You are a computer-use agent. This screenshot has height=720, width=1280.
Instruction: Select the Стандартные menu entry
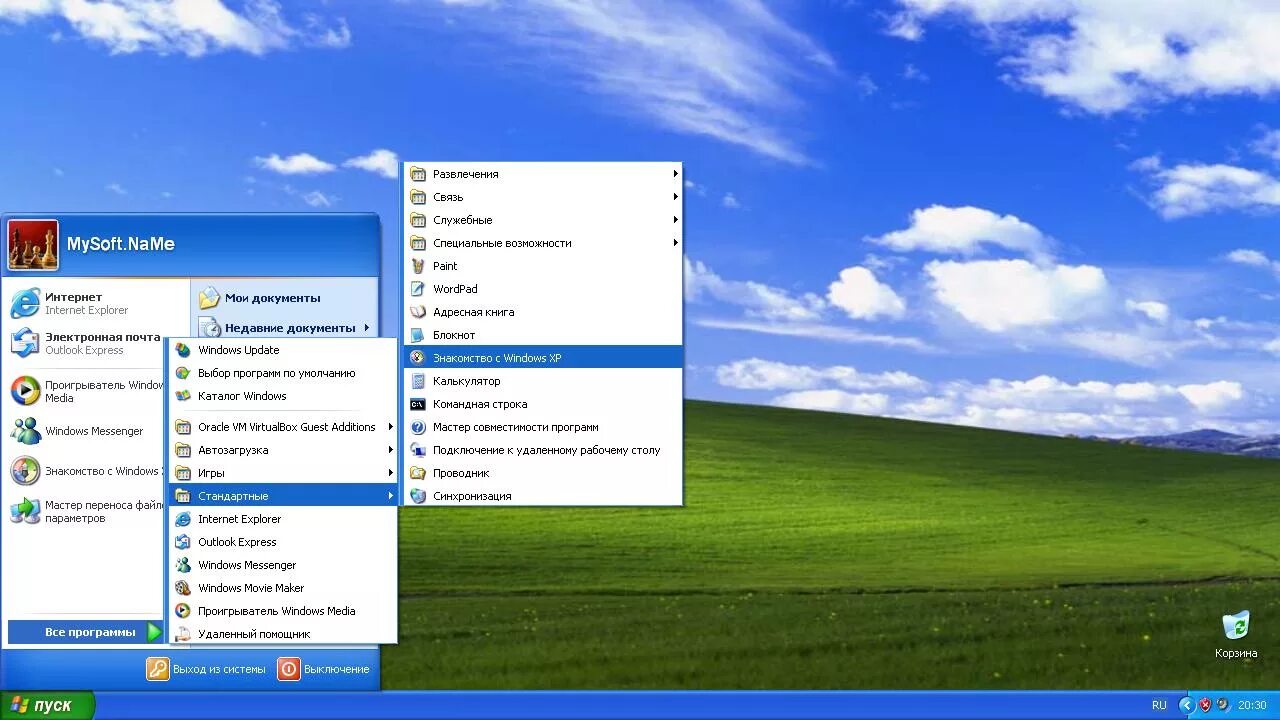click(283, 496)
